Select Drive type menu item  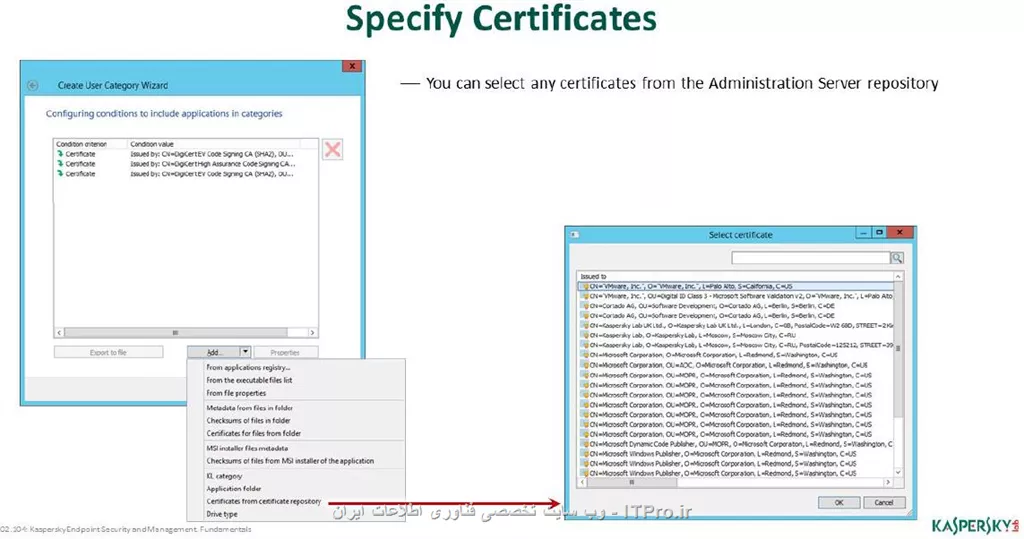(222, 514)
